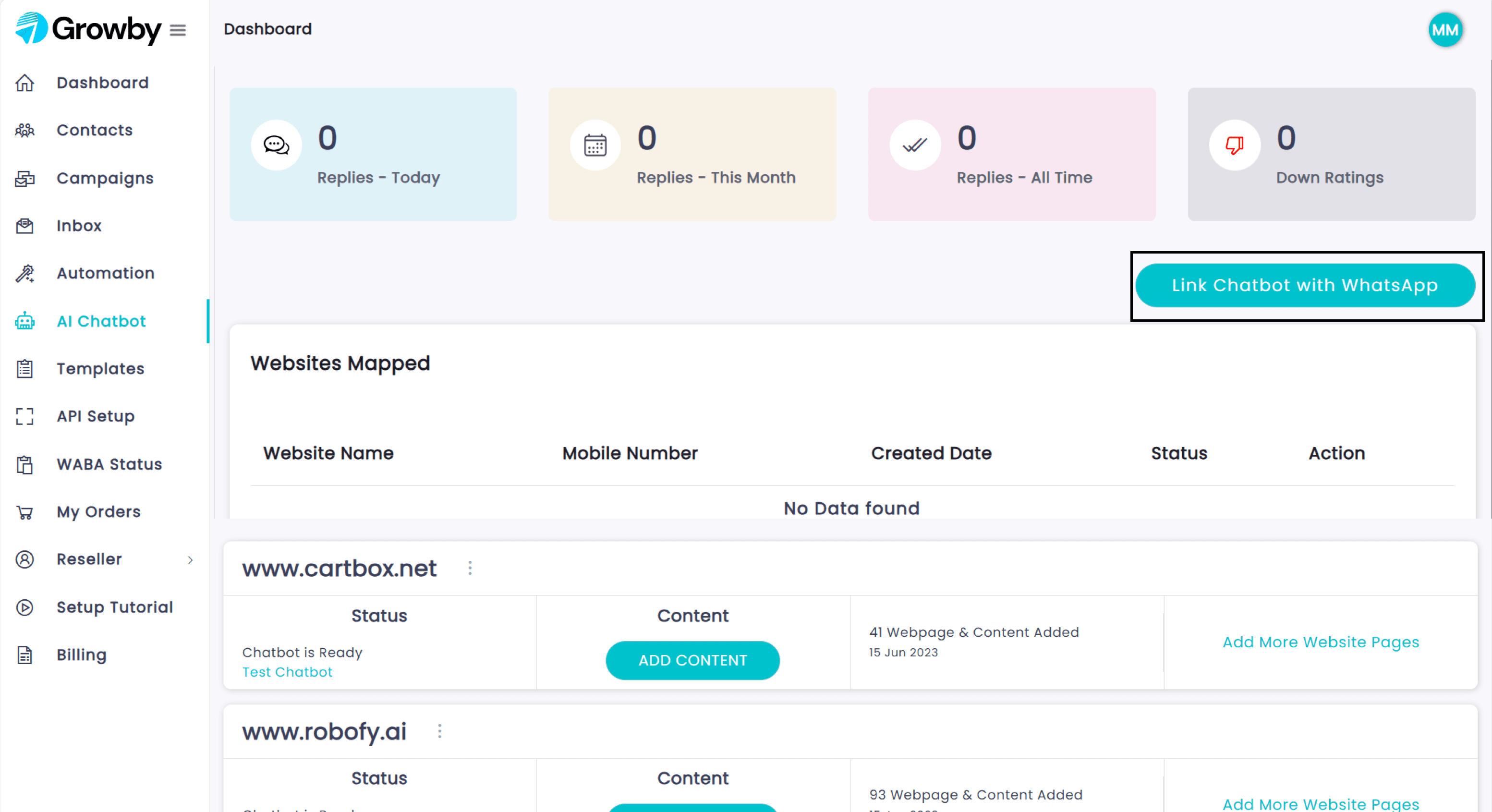1492x812 pixels.
Task: Open Billing menu item
Action: tap(82, 655)
